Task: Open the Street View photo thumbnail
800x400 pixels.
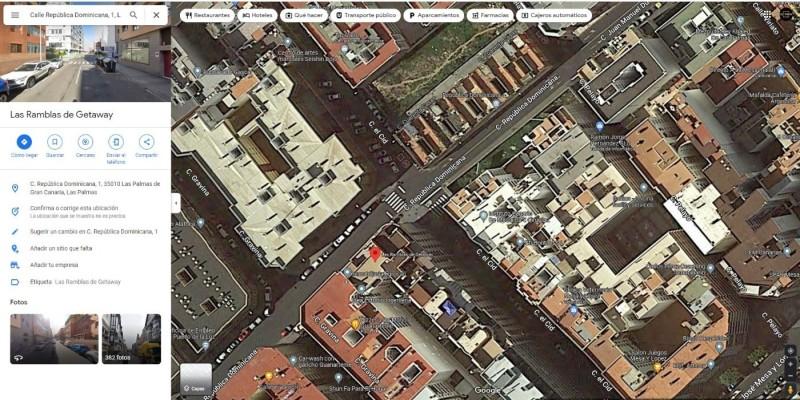Action: [54, 339]
